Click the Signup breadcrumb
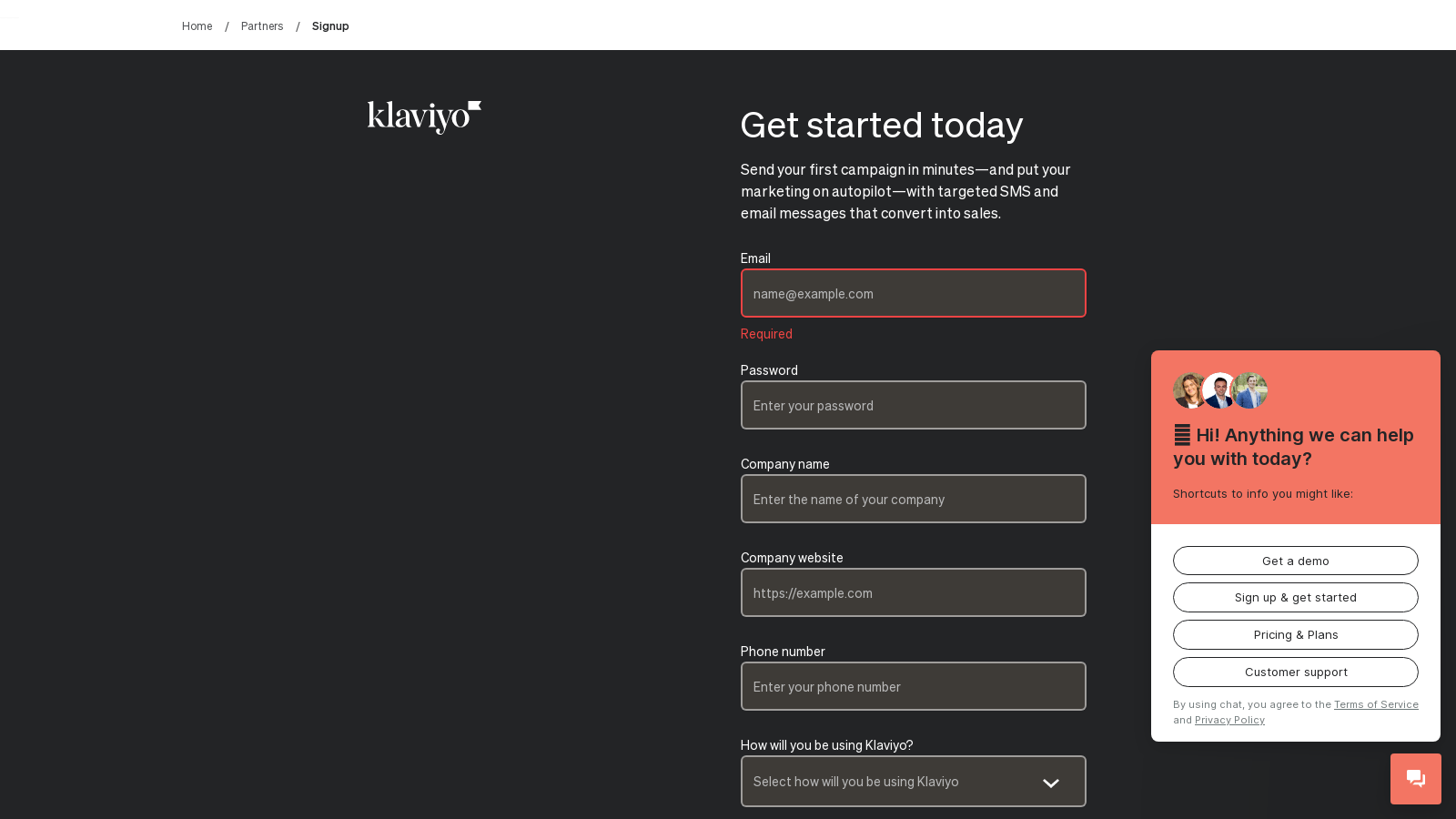This screenshot has height=819, width=1456. 330,26
